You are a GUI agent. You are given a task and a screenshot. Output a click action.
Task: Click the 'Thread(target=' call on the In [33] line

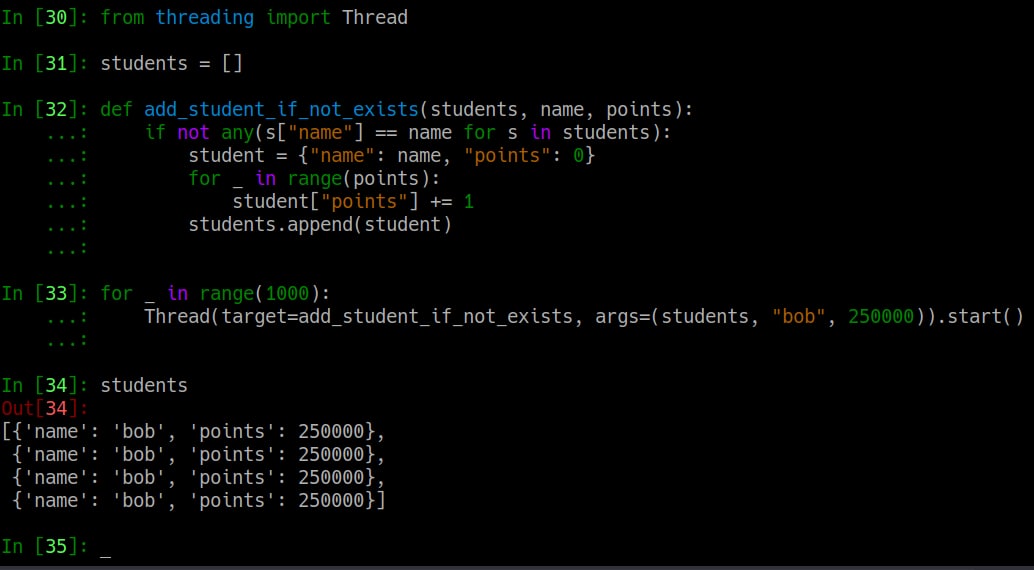tap(221, 317)
